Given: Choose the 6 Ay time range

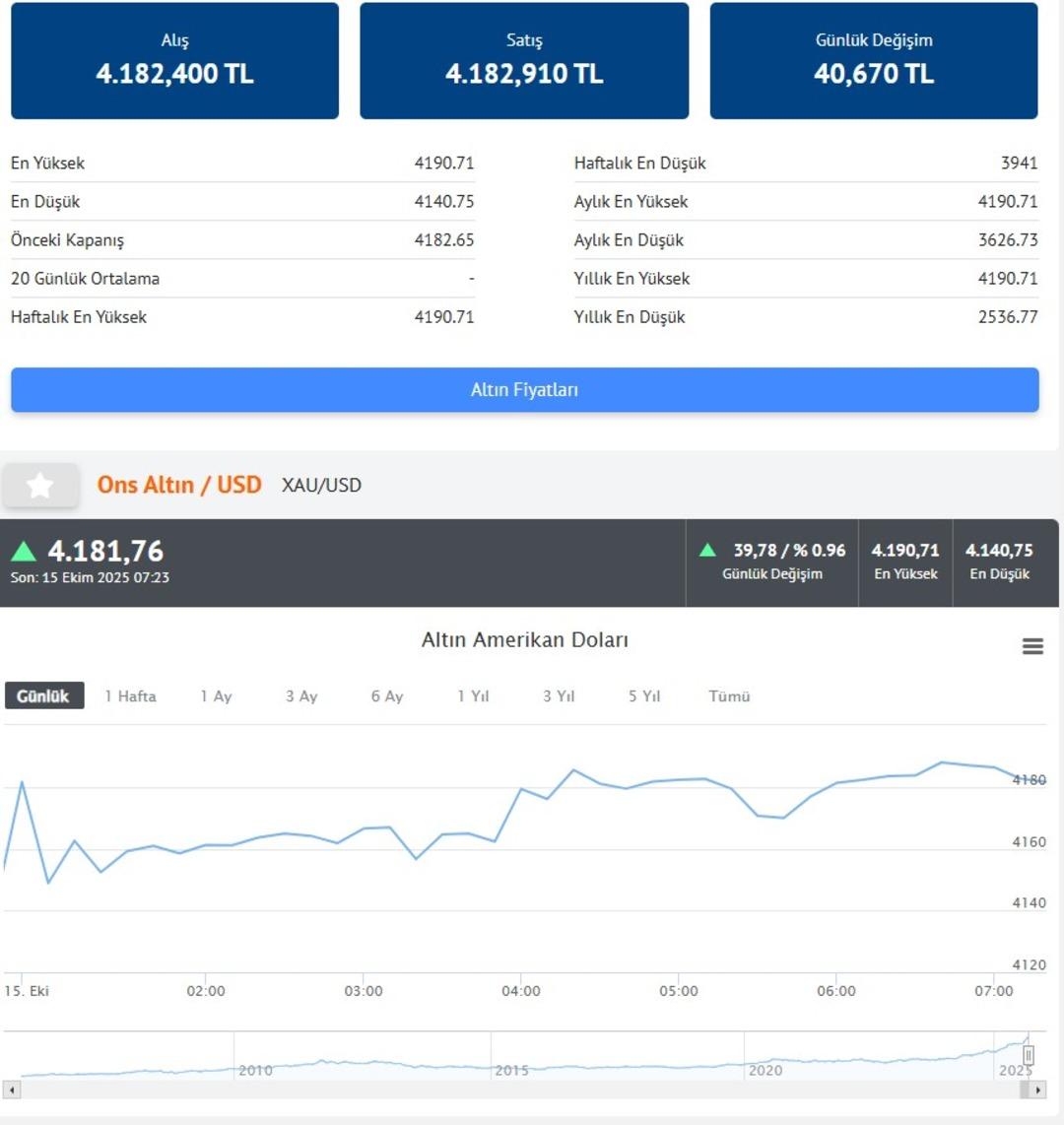Looking at the screenshot, I should [x=387, y=695].
